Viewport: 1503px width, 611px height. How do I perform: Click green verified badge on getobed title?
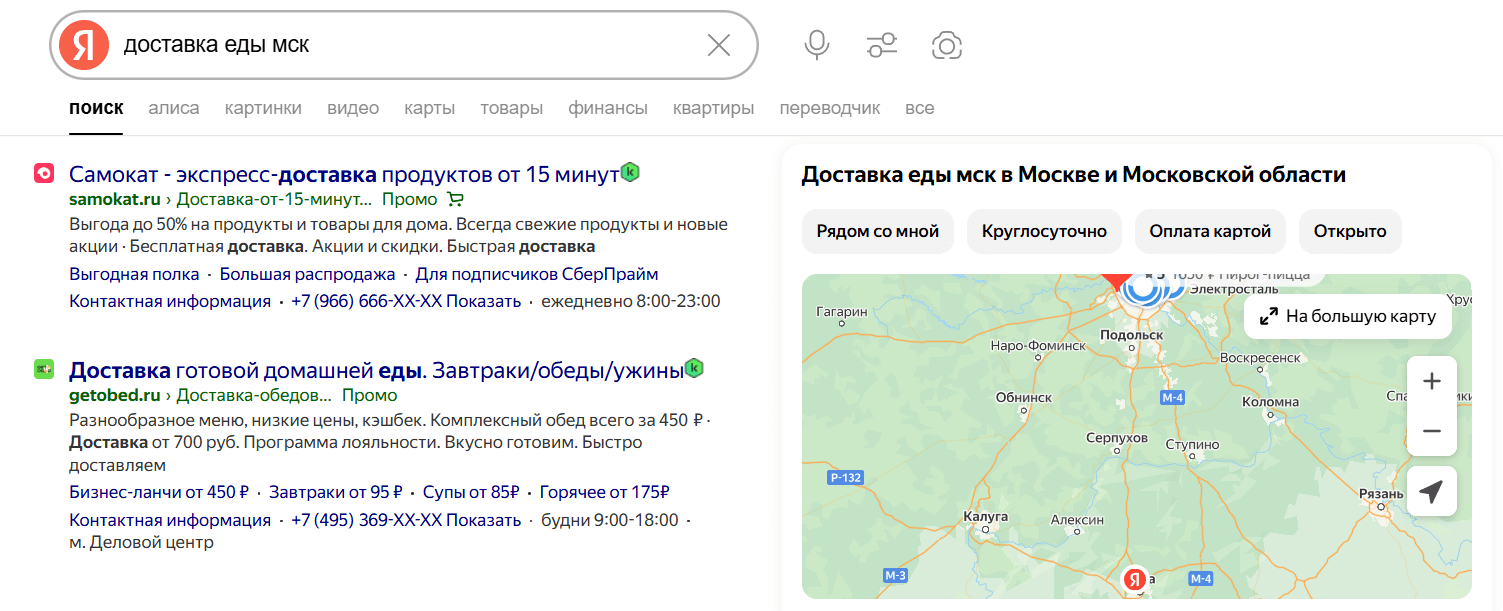tap(694, 368)
